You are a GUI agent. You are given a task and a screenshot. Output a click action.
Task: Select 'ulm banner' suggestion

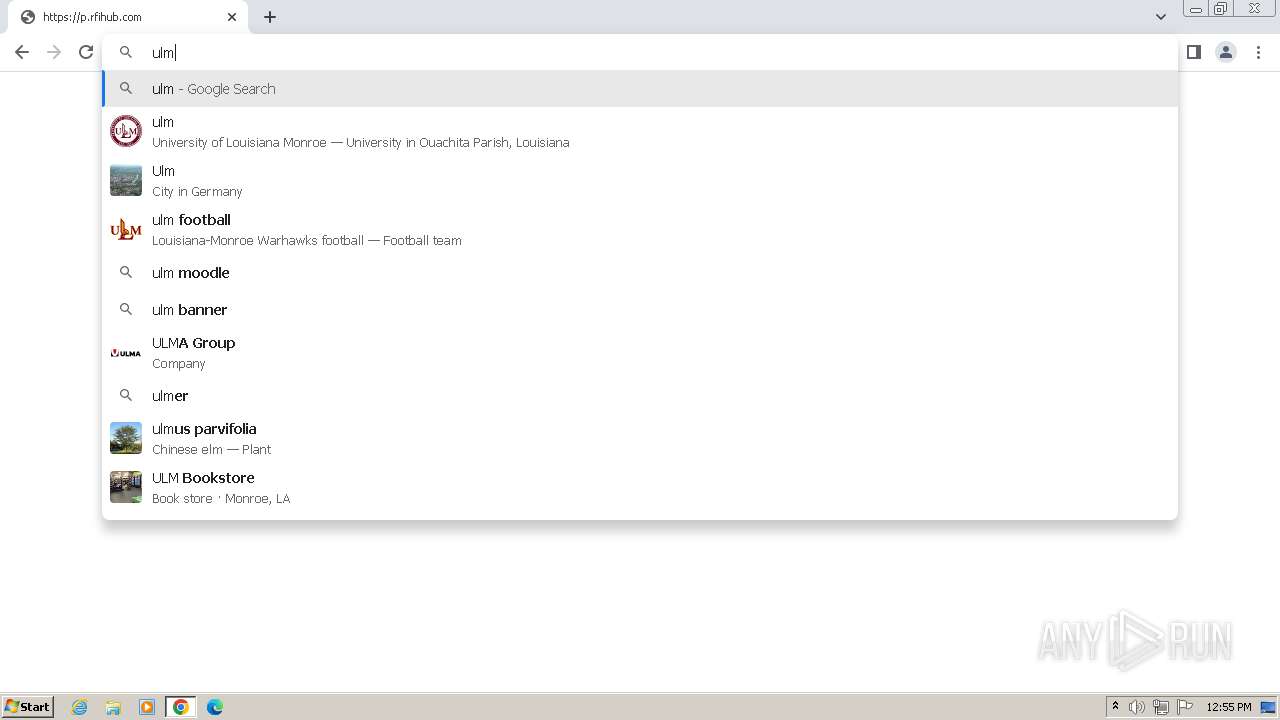click(x=640, y=309)
